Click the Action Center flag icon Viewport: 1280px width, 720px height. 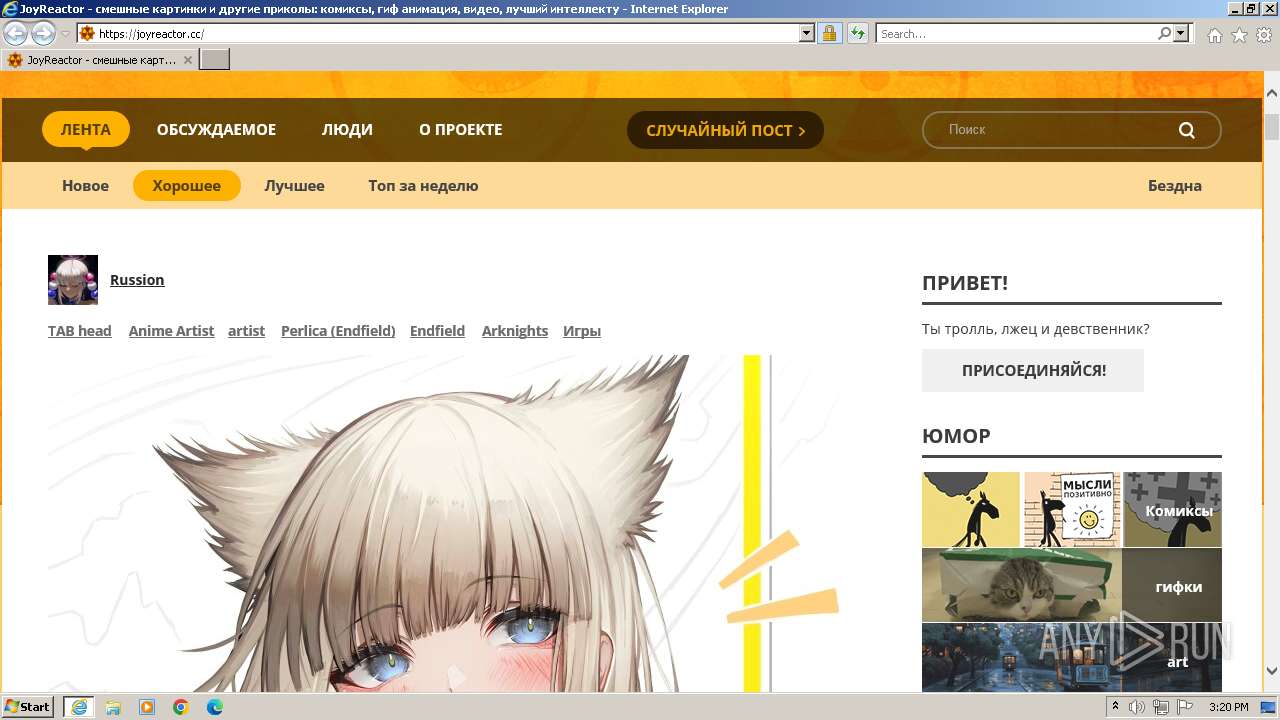point(1185,707)
